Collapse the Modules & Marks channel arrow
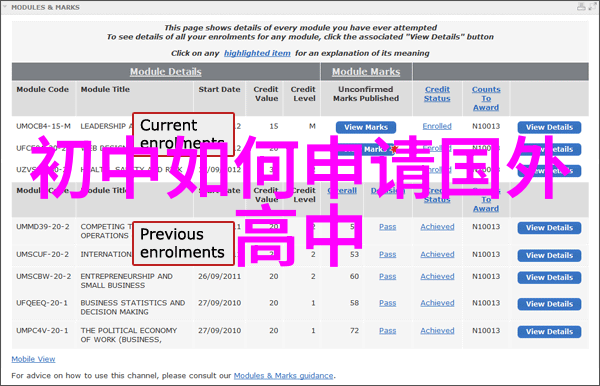 (5, 7)
